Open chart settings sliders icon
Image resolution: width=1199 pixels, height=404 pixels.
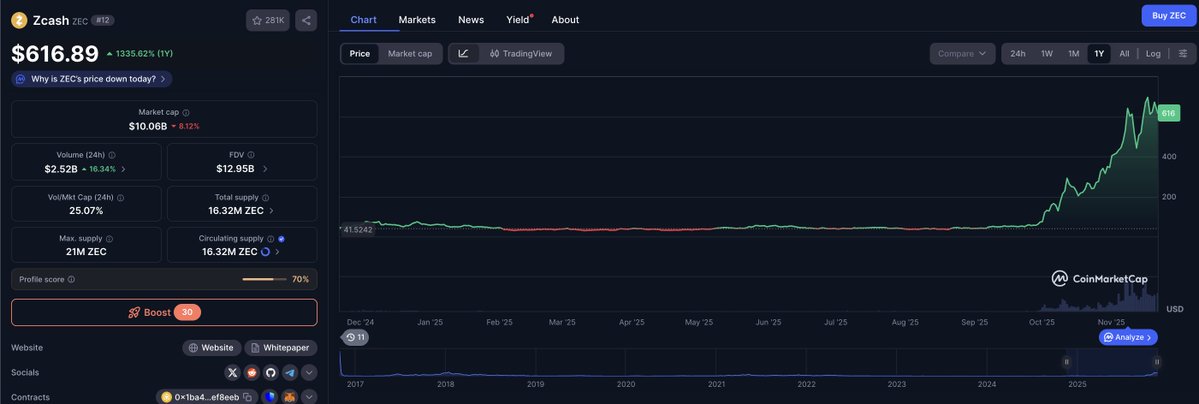click(1182, 54)
